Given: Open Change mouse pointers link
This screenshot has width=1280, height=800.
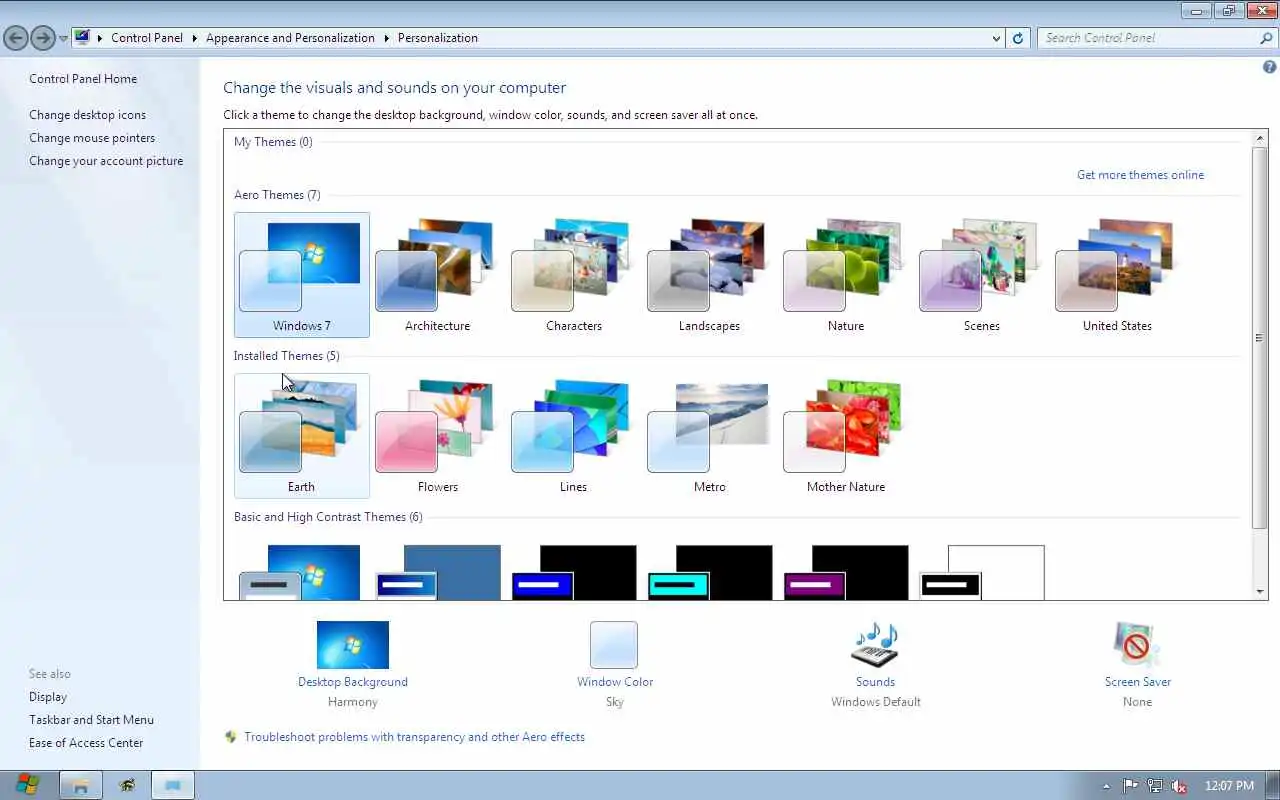Looking at the screenshot, I should point(92,138).
